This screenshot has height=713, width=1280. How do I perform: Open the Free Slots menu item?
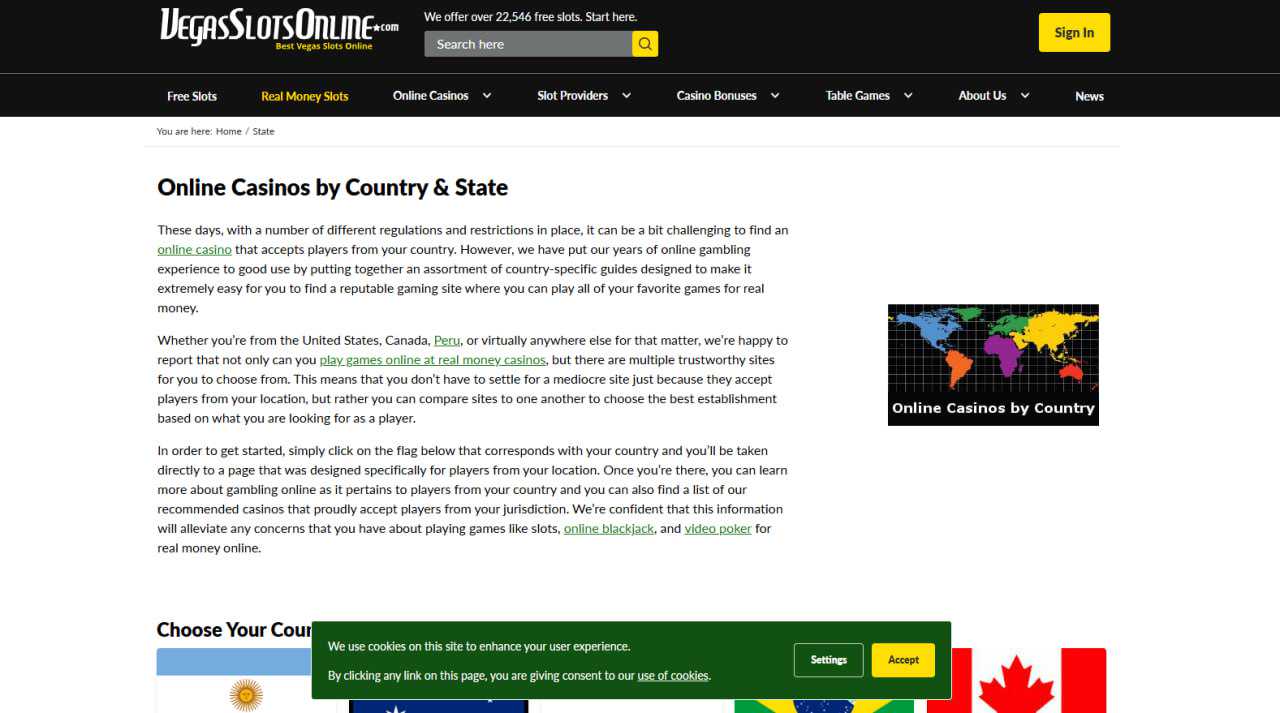[x=192, y=96]
